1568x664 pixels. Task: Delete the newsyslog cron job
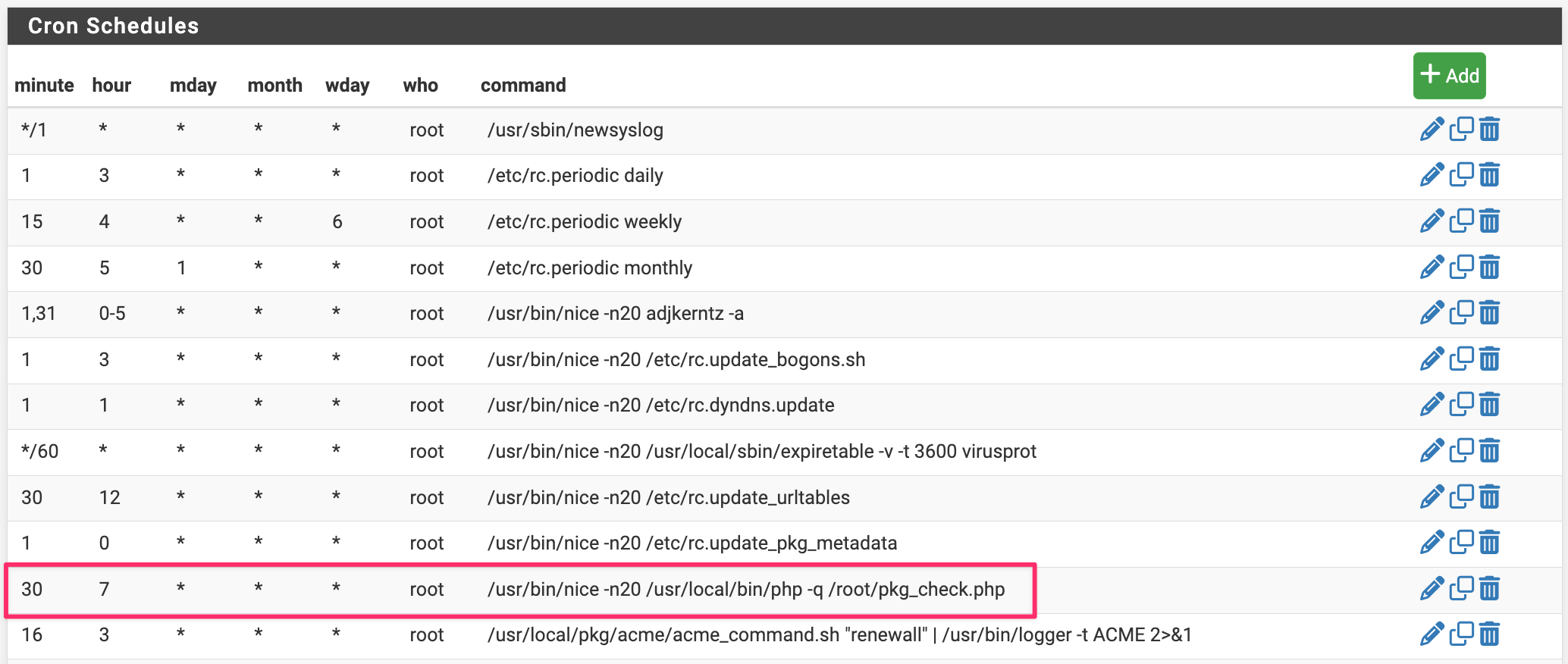pyautogui.click(x=1489, y=130)
